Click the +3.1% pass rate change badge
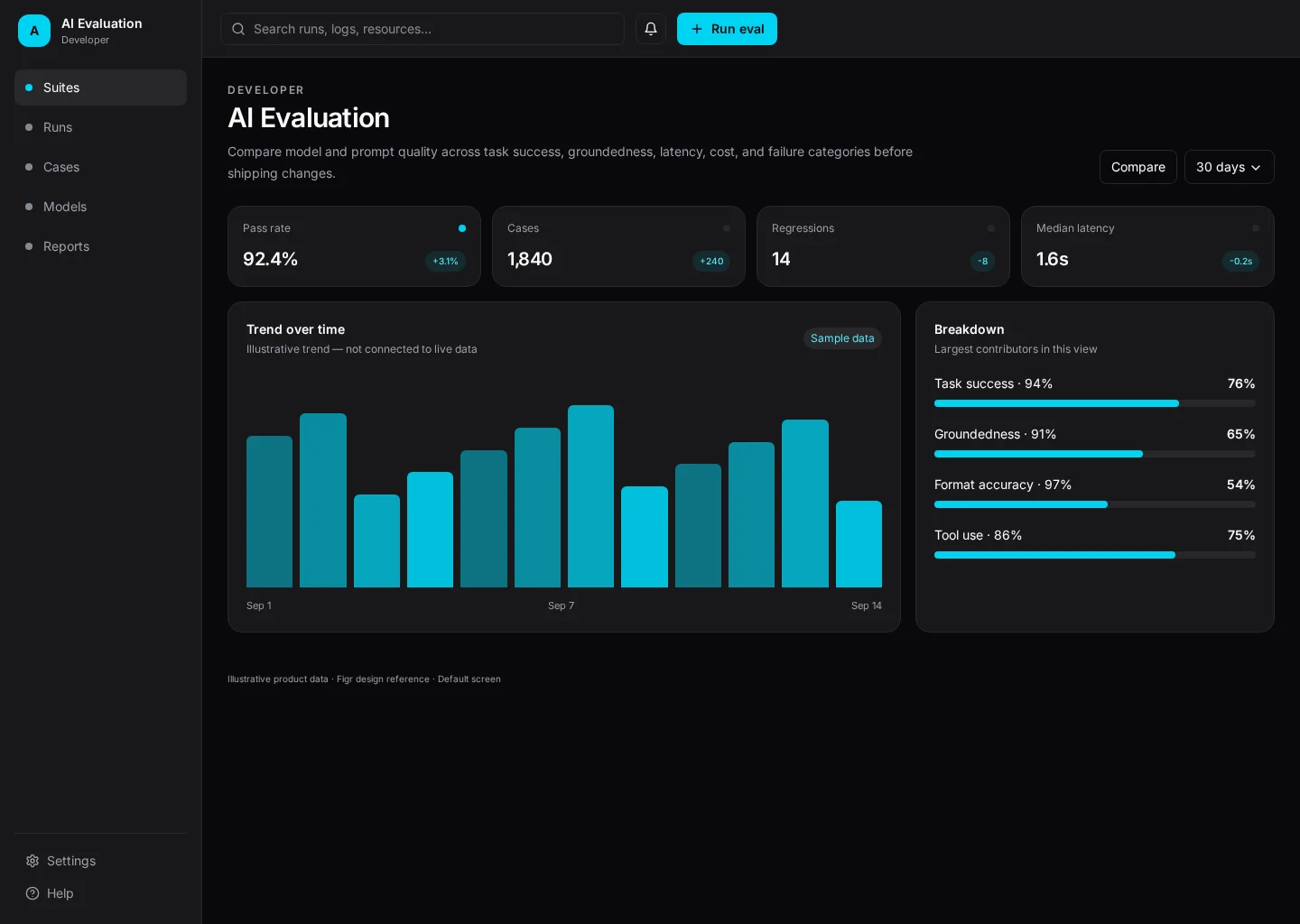Screen dimensions: 1300x924 pyautogui.click(x=445, y=262)
